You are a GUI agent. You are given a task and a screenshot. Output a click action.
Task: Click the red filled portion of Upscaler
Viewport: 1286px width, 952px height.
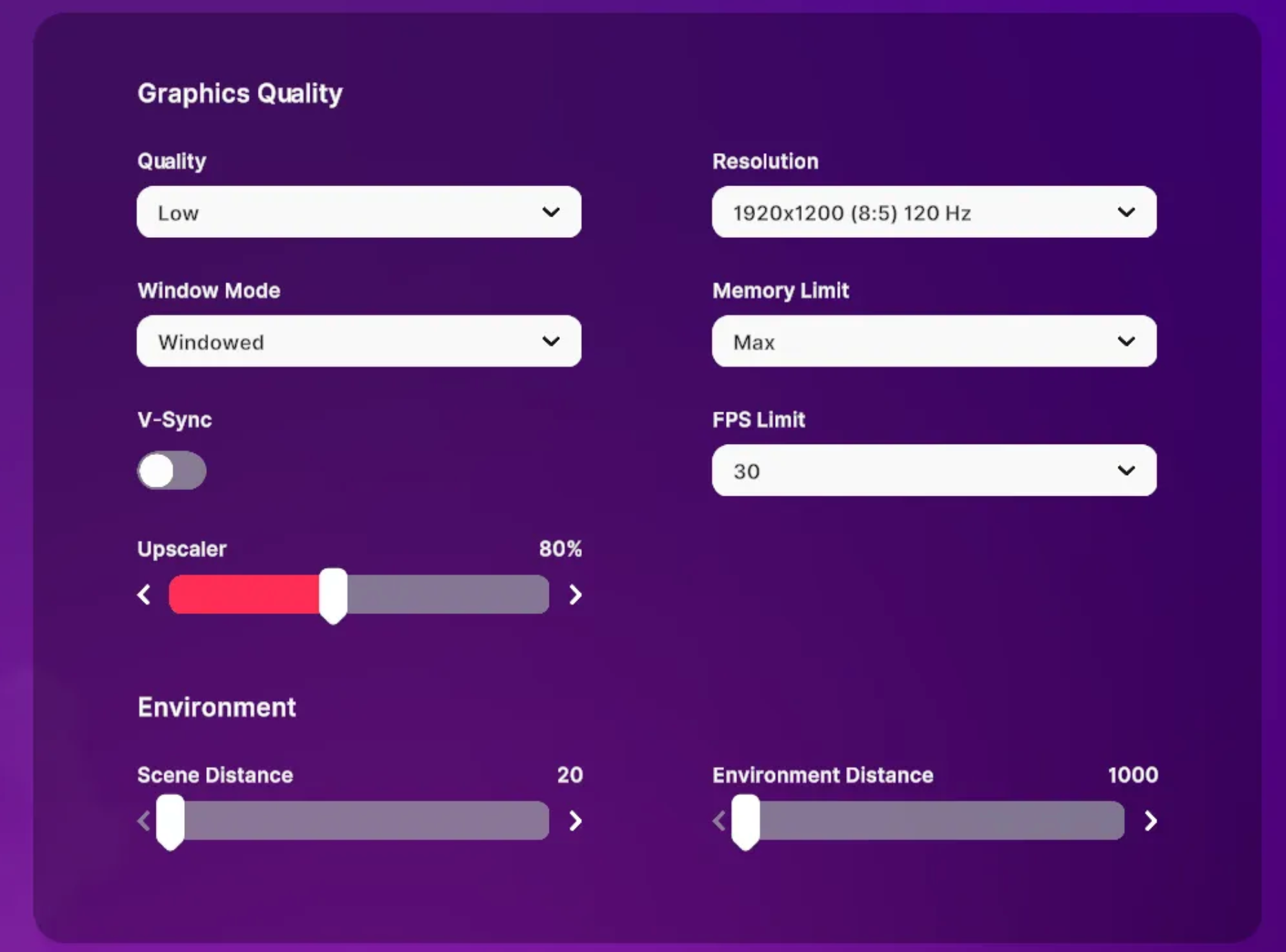tap(243, 595)
